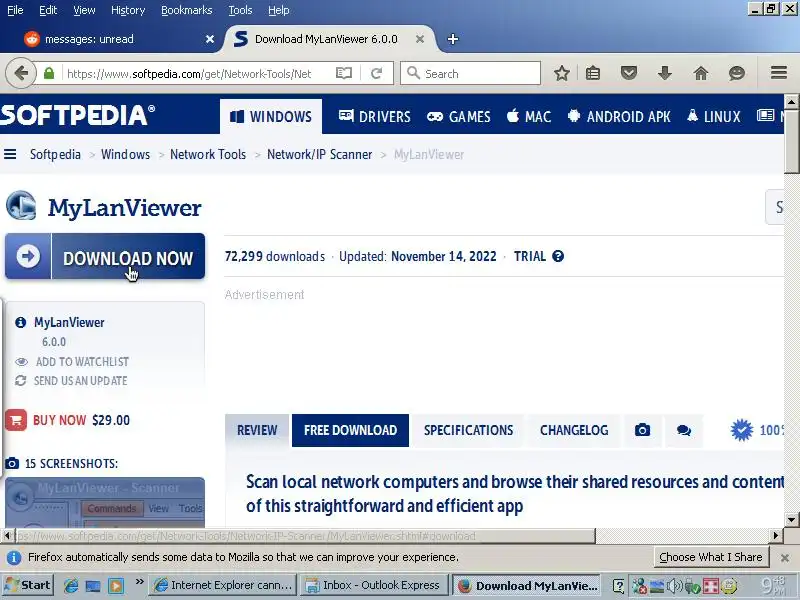
Task: Launch Windows Media Player quick launch icon
Action: pyautogui.click(x=116, y=585)
